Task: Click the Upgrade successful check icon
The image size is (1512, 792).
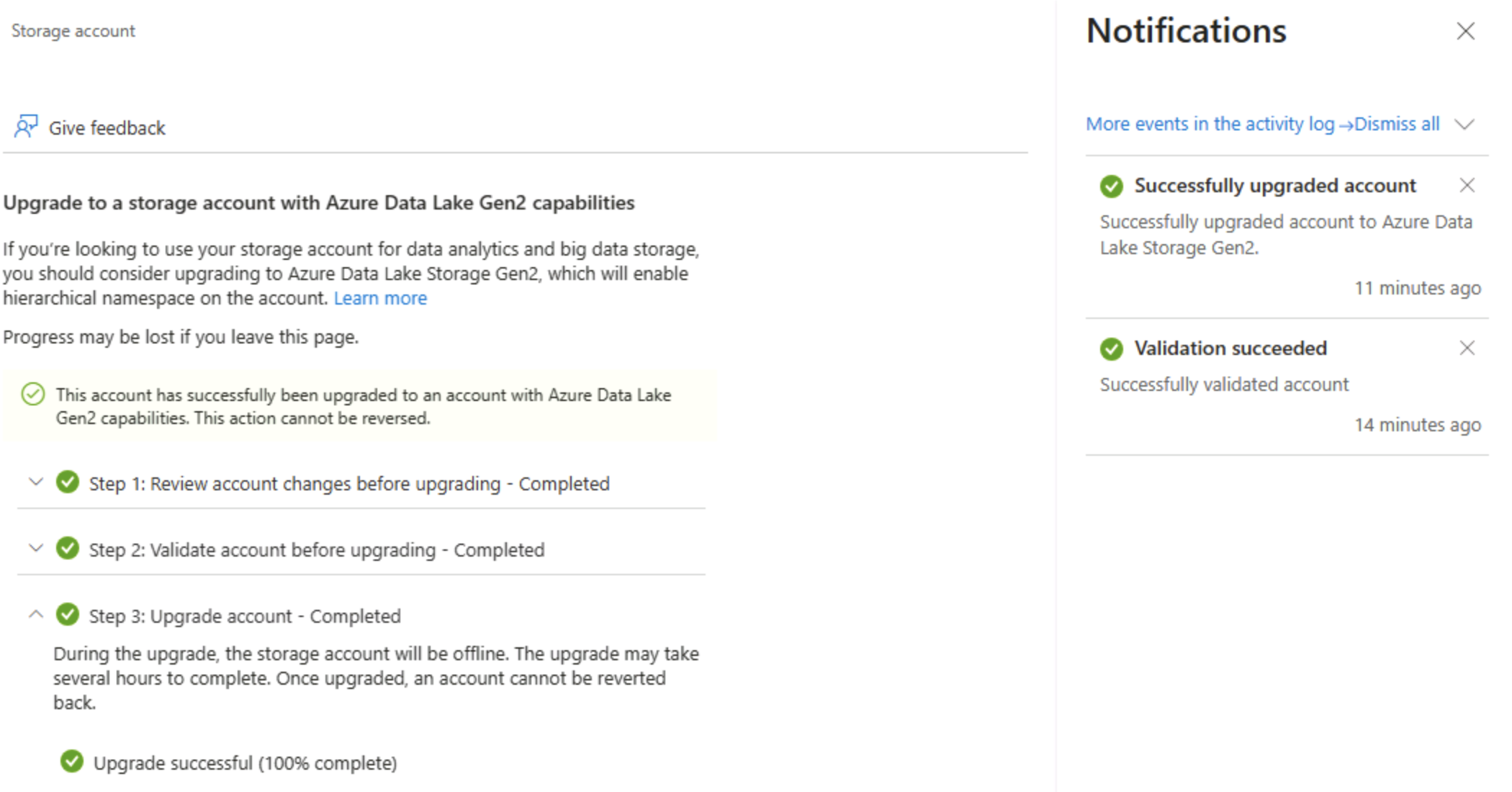Action: click(72, 762)
